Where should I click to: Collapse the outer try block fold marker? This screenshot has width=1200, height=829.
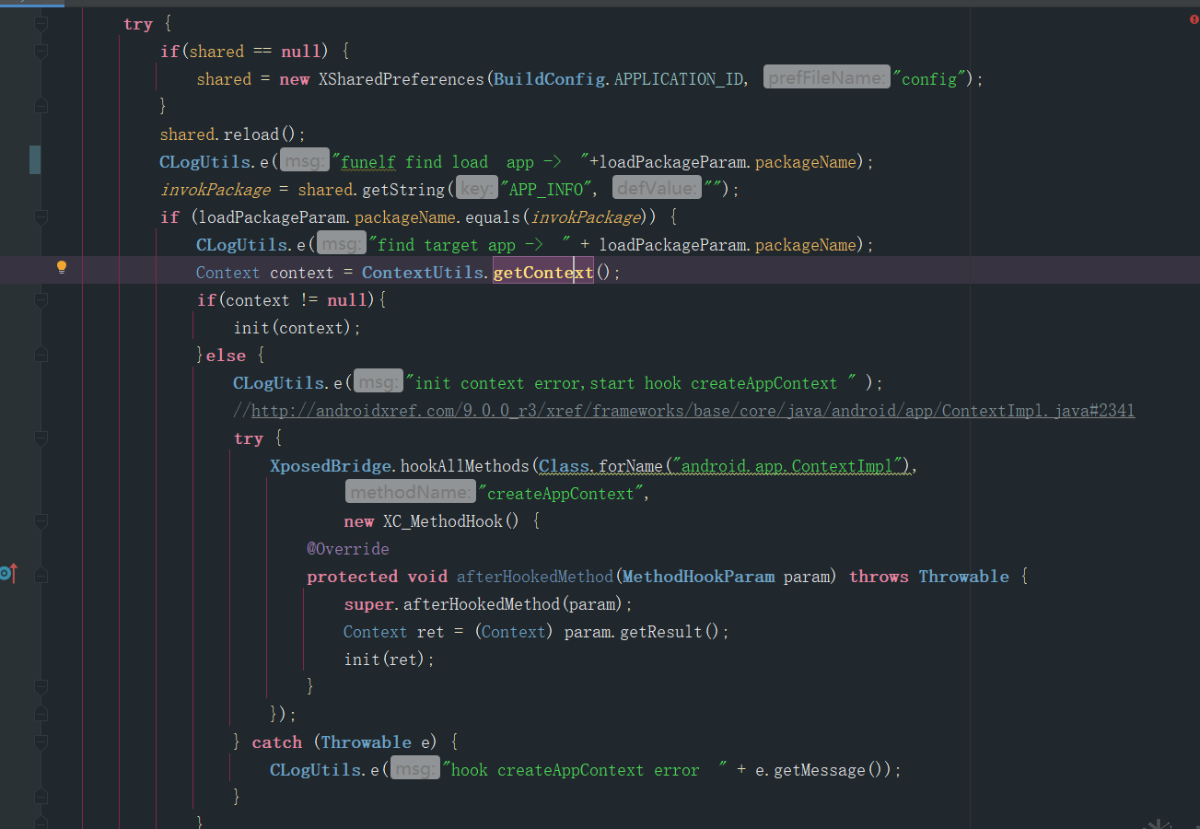tap(41, 24)
